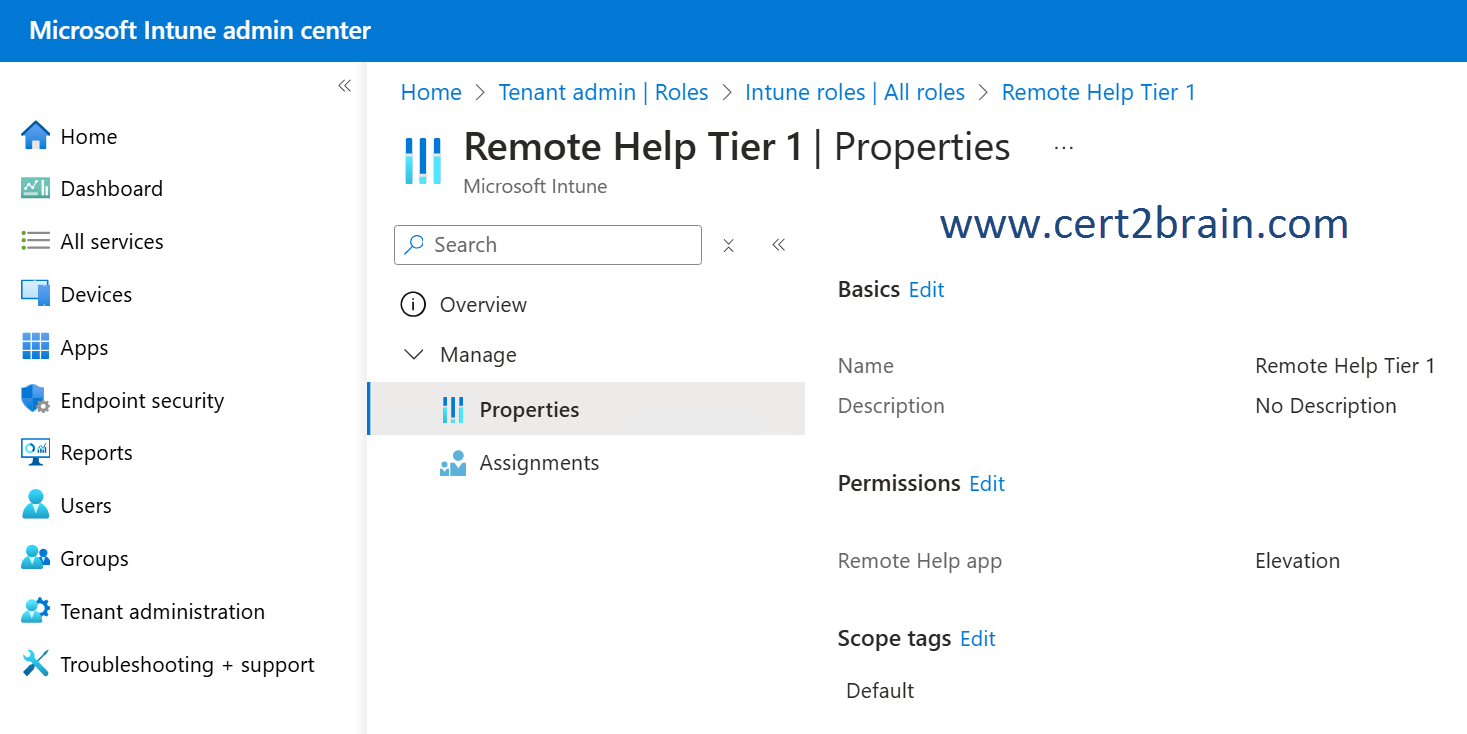
Task: Click the No Description value
Action: pyautogui.click(x=1326, y=406)
